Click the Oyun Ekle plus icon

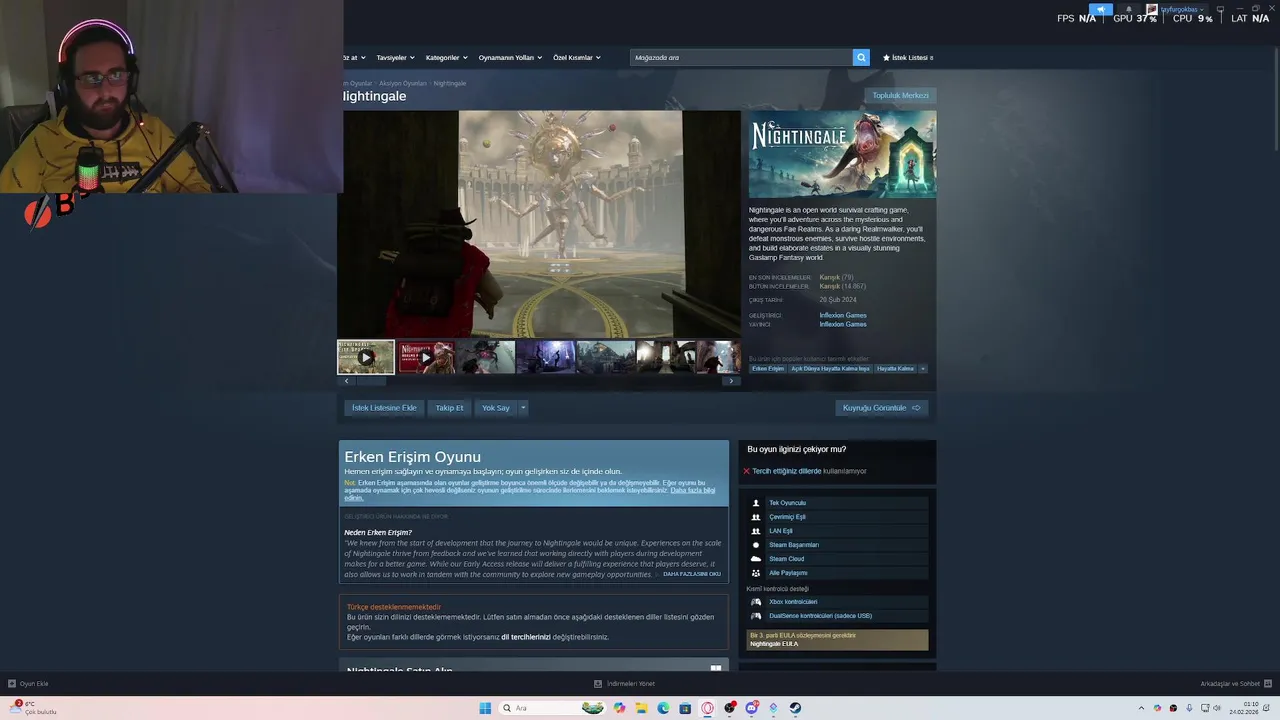(x=12, y=684)
